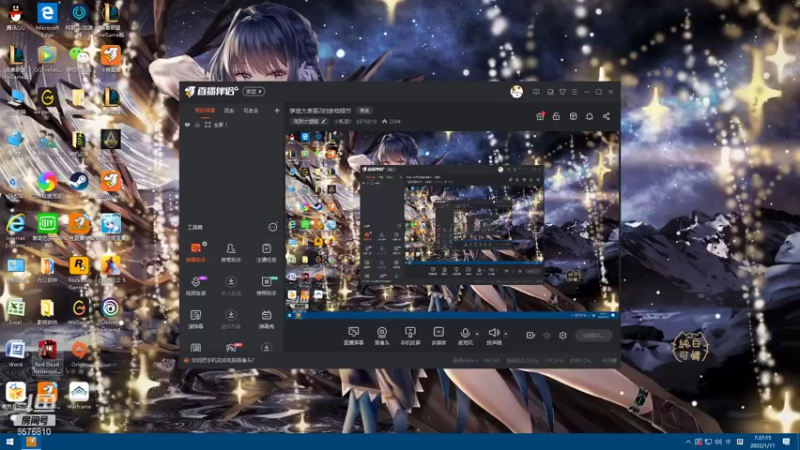Click the unlock padlock icon in header

click(556, 116)
